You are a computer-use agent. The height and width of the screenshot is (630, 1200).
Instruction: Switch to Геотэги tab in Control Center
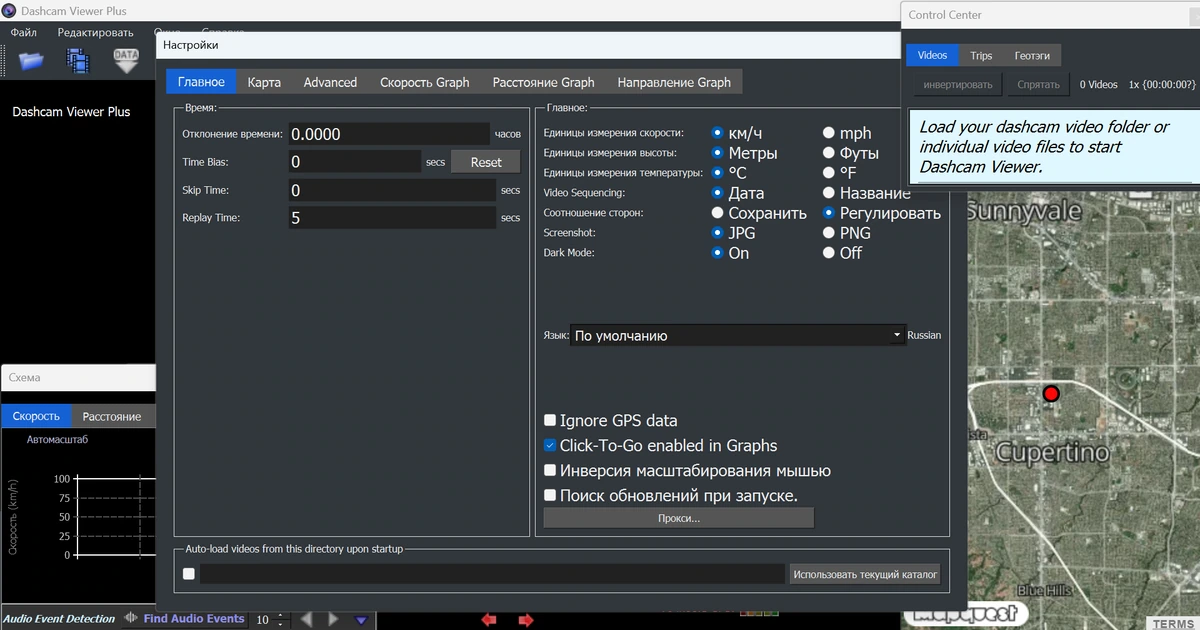pyautogui.click(x=1032, y=56)
